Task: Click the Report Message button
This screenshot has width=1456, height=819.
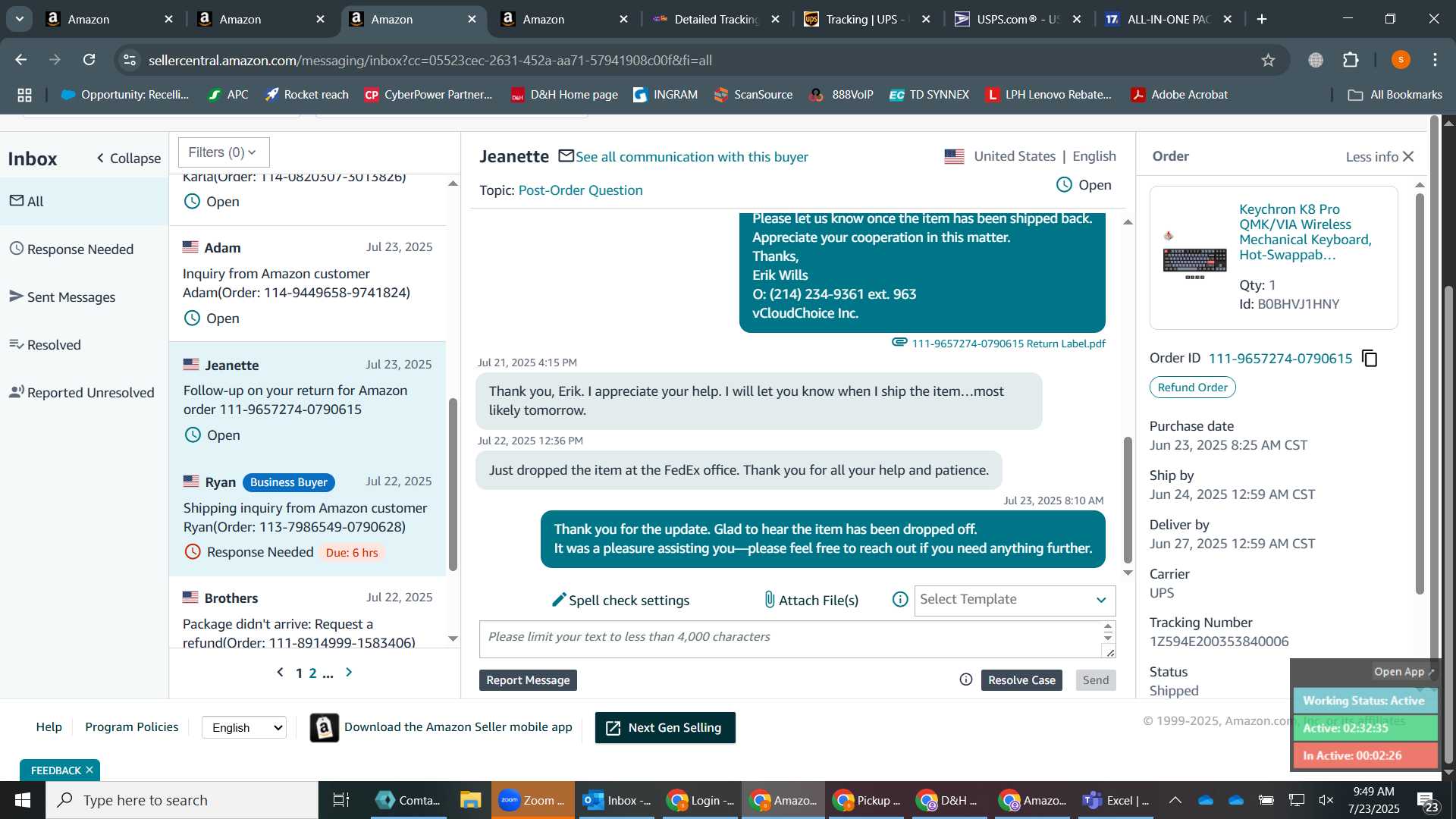Action: click(528, 680)
